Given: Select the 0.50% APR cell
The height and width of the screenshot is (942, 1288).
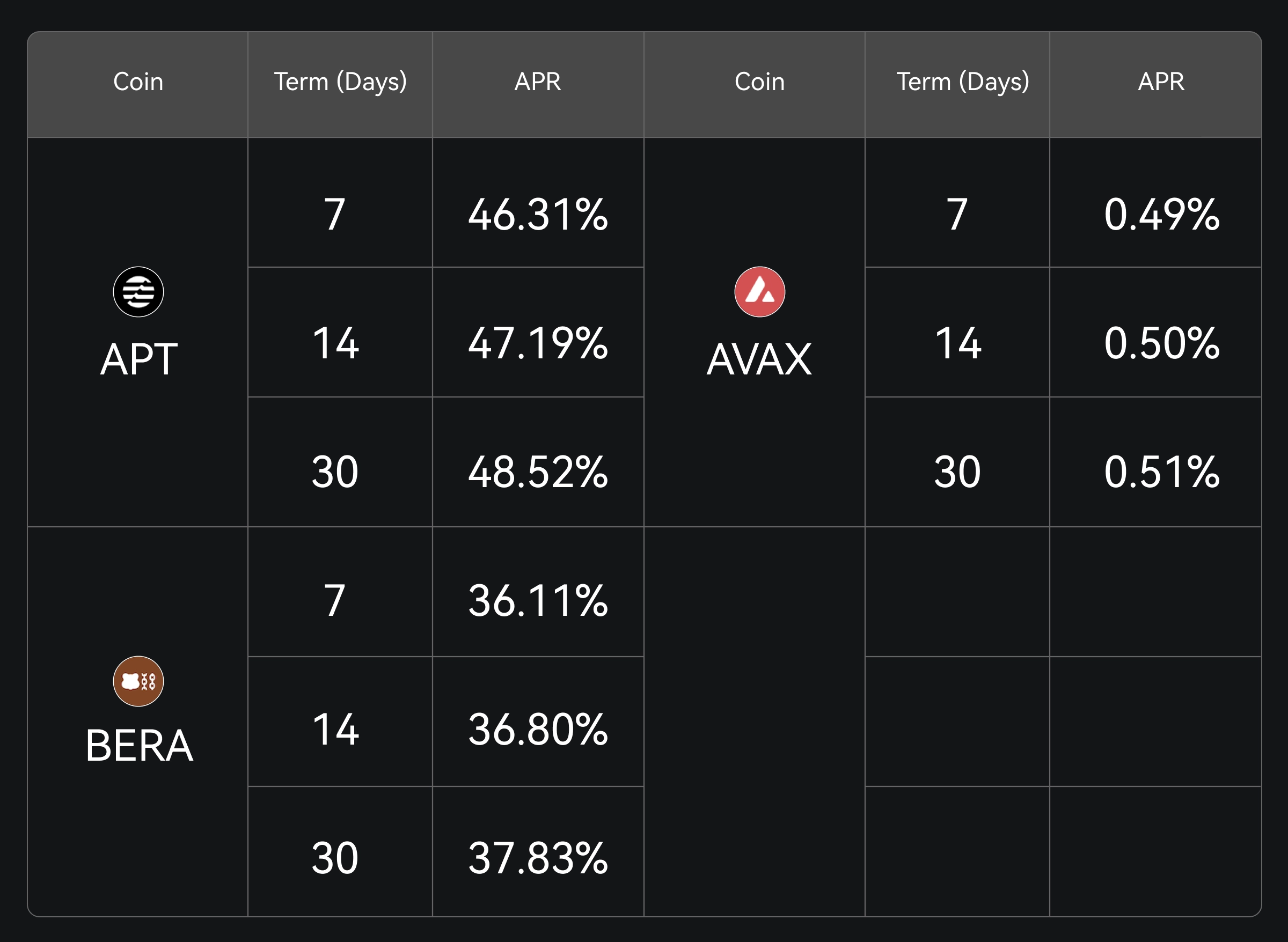Looking at the screenshot, I should point(1161,343).
